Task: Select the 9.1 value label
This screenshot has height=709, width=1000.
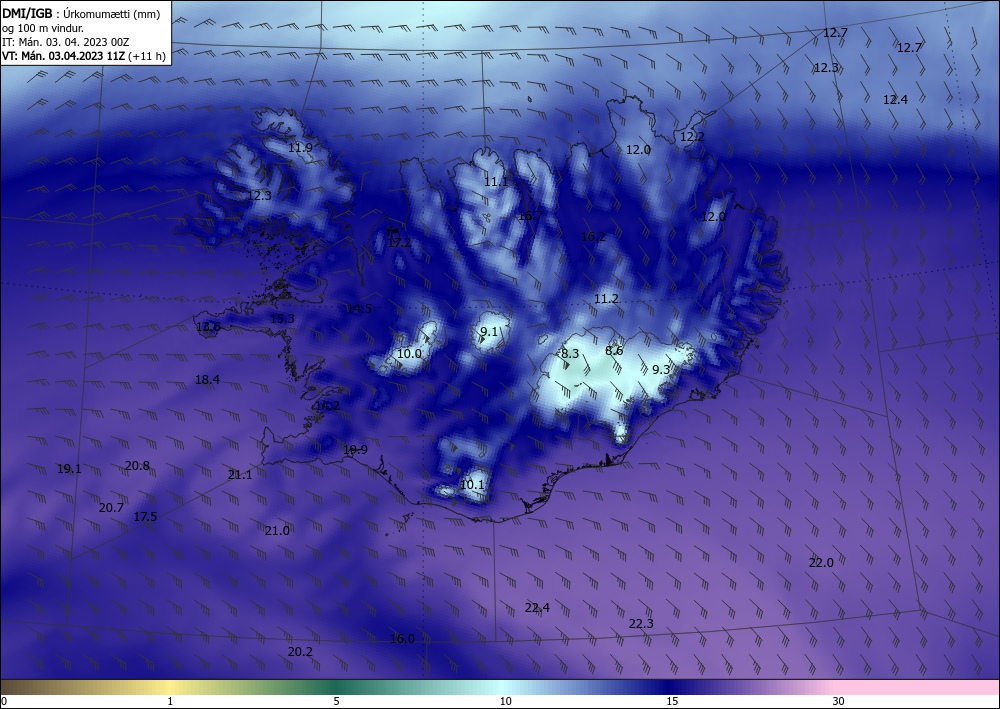Action: point(489,332)
